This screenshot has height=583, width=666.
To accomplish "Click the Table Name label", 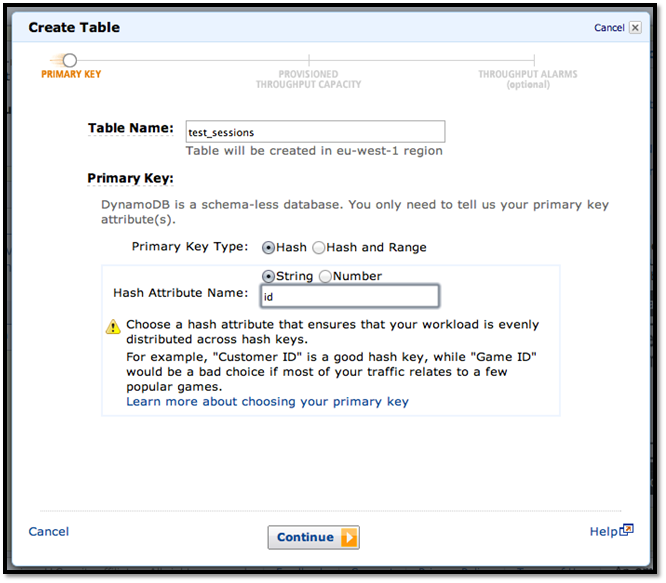I will coord(130,128).
